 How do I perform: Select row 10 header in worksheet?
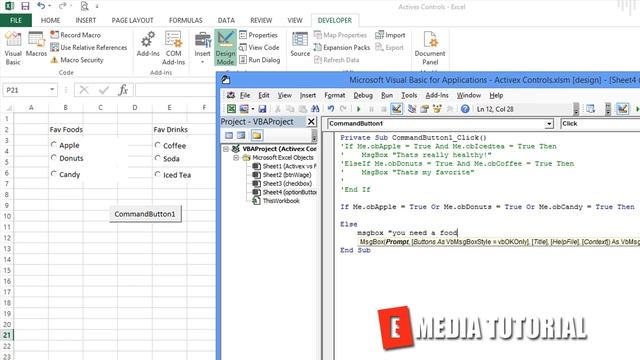pos(7,216)
